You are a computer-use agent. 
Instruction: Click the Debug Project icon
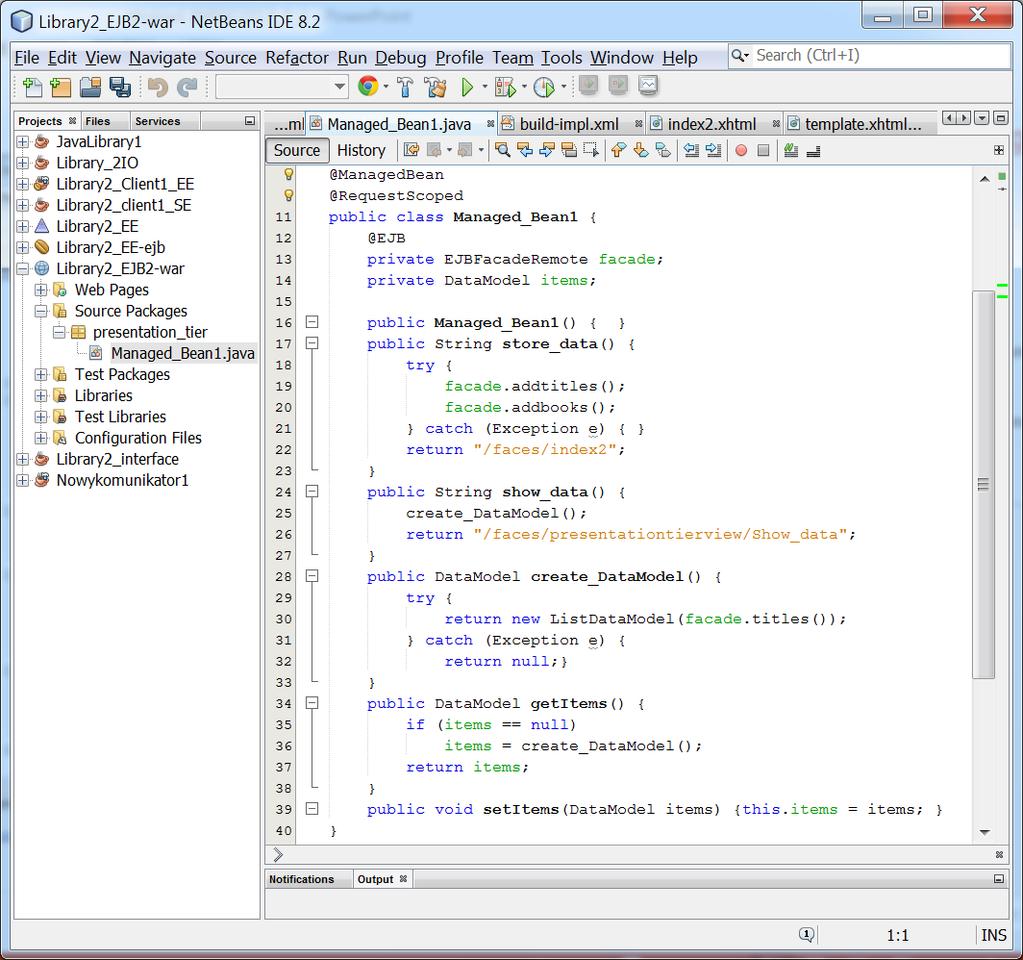click(506, 87)
